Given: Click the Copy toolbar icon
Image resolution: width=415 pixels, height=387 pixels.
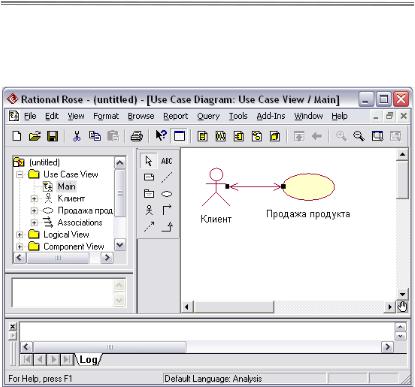Looking at the screenshot, I should click(x=95, y=136).
